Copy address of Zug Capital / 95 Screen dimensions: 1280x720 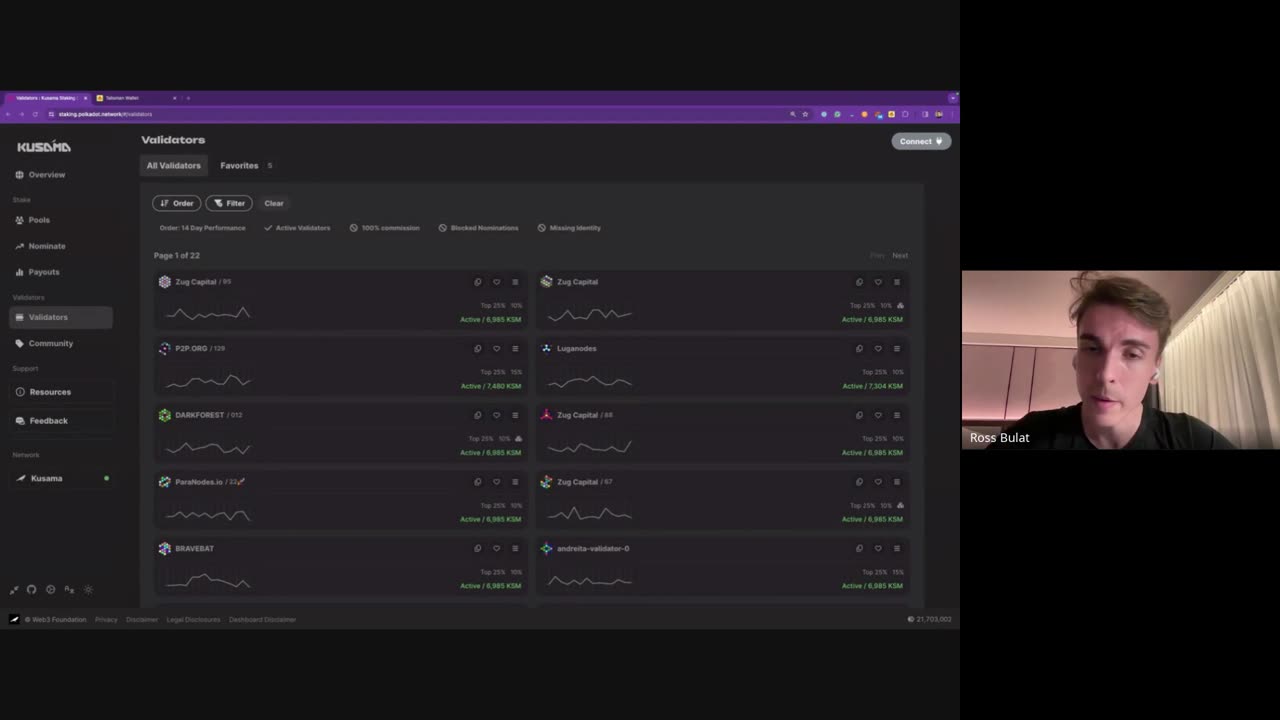tap(478, 282)
